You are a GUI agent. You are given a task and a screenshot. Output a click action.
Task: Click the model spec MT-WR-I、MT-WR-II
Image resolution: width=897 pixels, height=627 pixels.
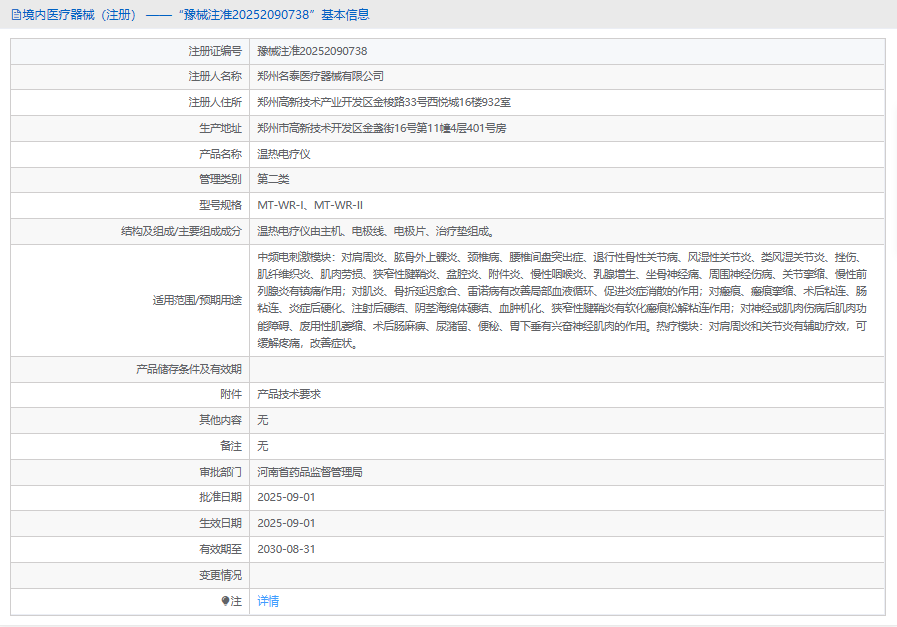click(310, 206)
